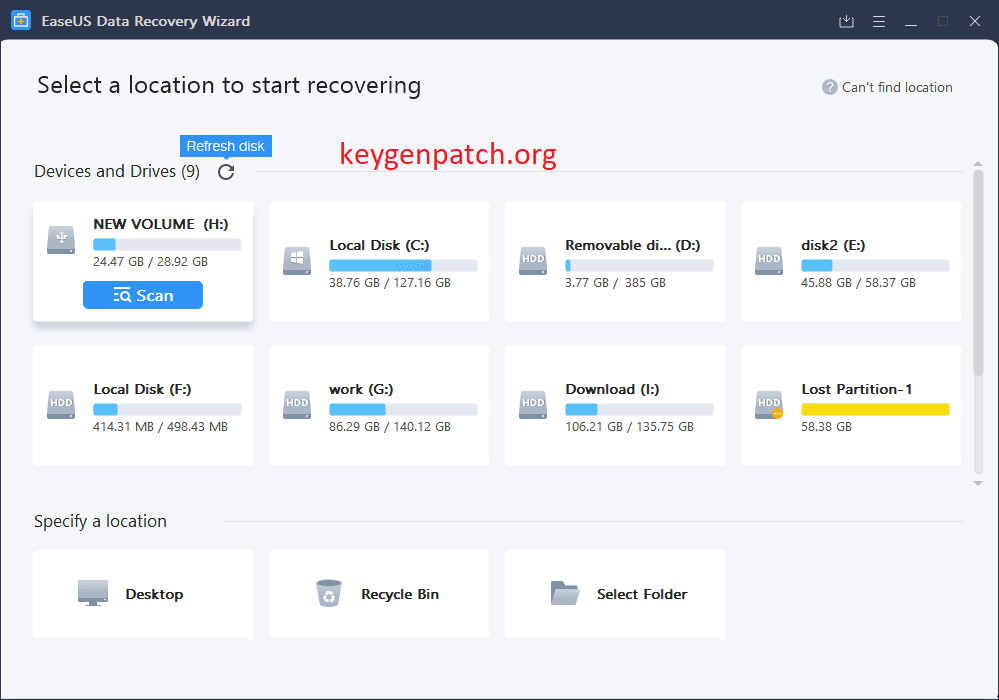Screen dimensions: 999x700
Task: Click the Removable di... (D:) name text
Action: pos(633,245)
